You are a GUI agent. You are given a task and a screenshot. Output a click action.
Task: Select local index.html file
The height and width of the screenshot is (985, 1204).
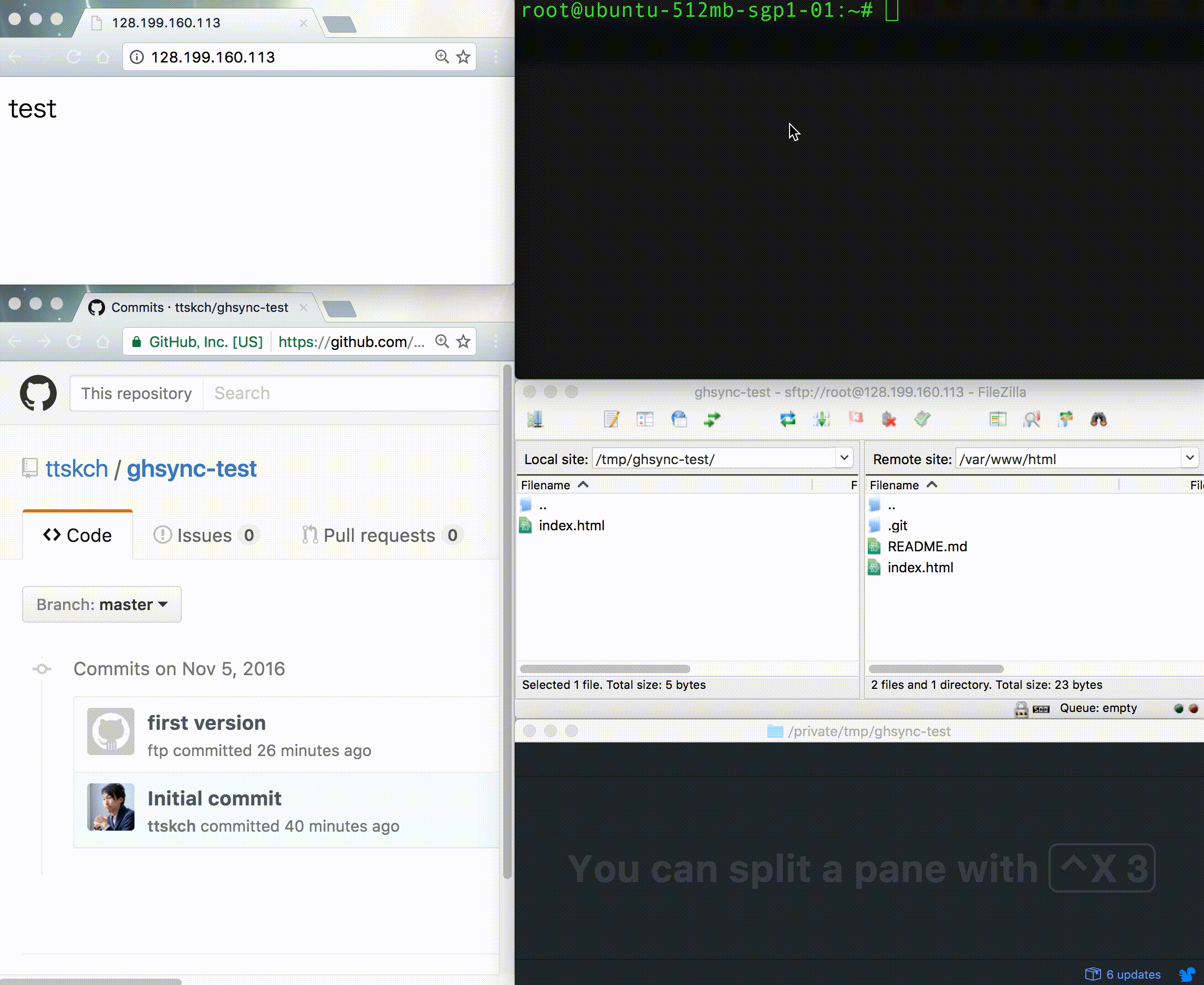[571, 526]
